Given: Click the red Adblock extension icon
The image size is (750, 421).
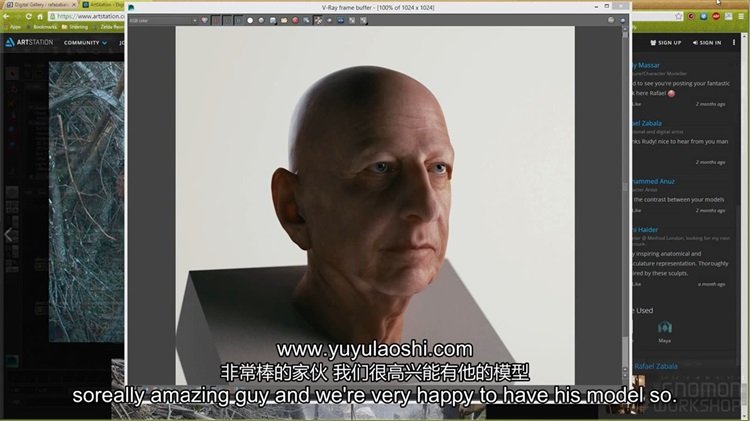Looking at the screenshot, I should (x=716, y=16).
